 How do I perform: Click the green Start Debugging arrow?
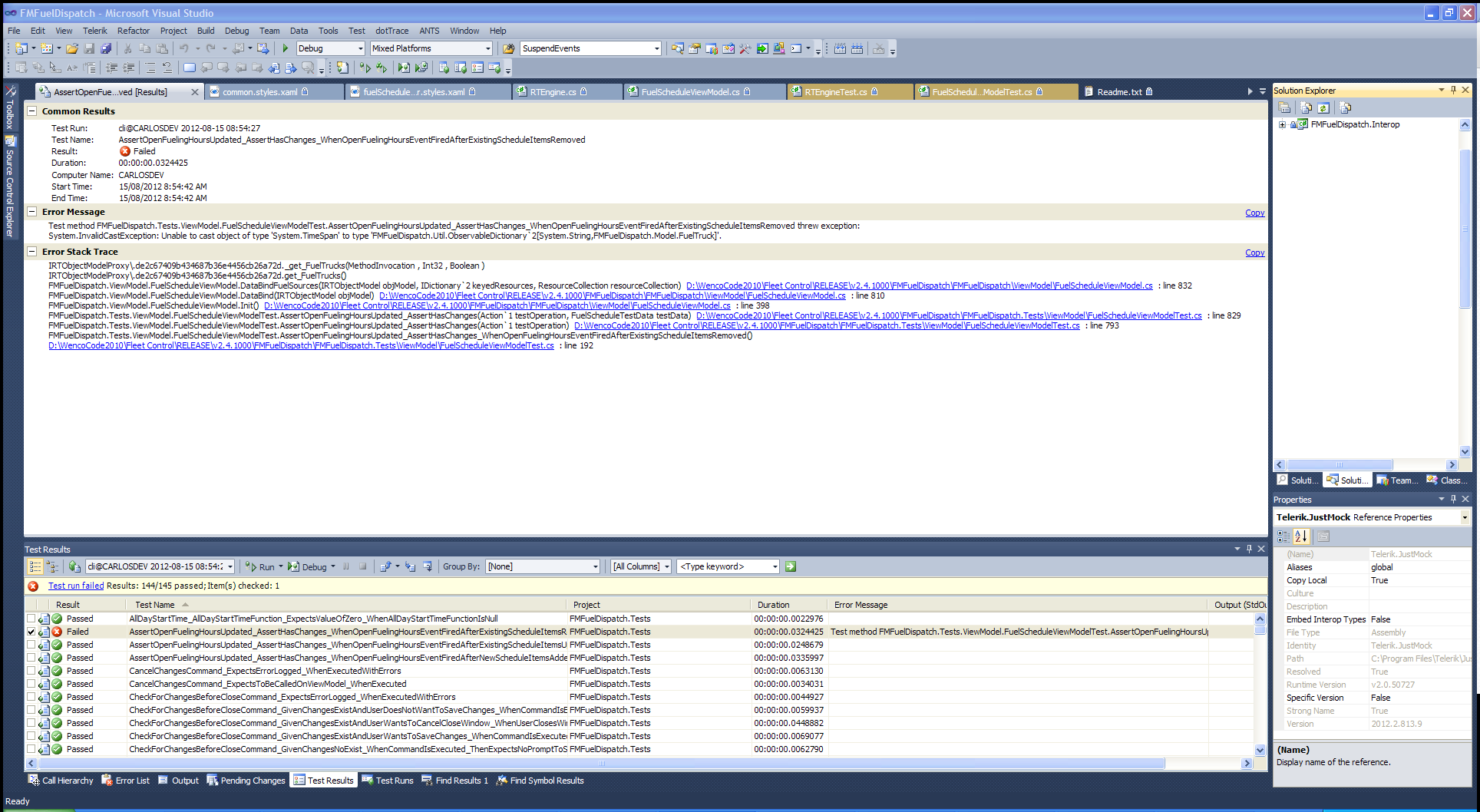point(286,48)
